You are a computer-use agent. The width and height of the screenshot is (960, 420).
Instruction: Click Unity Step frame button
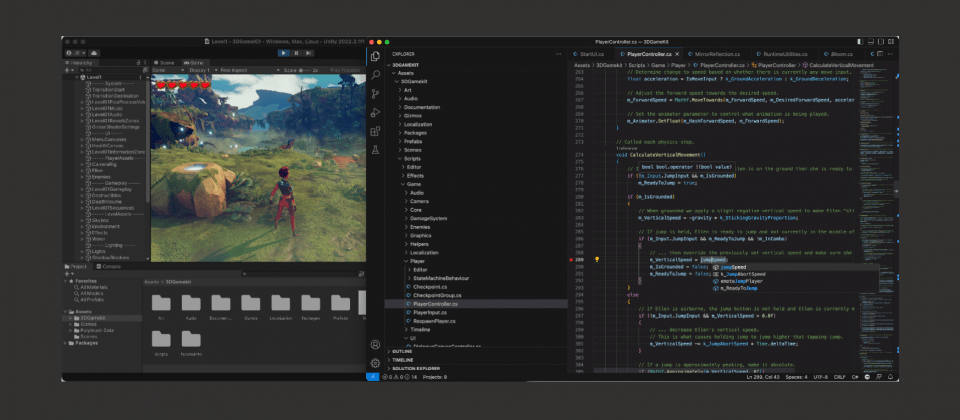(309, 53)
